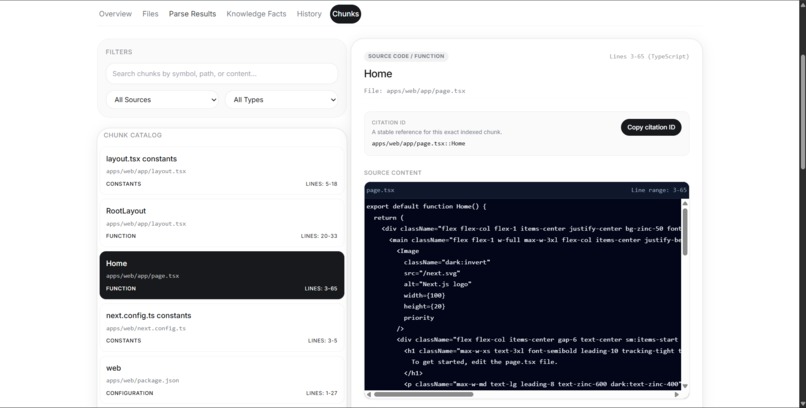Open the History tab
This screenshot has width=806, height=408.
[x=309, y=14]
